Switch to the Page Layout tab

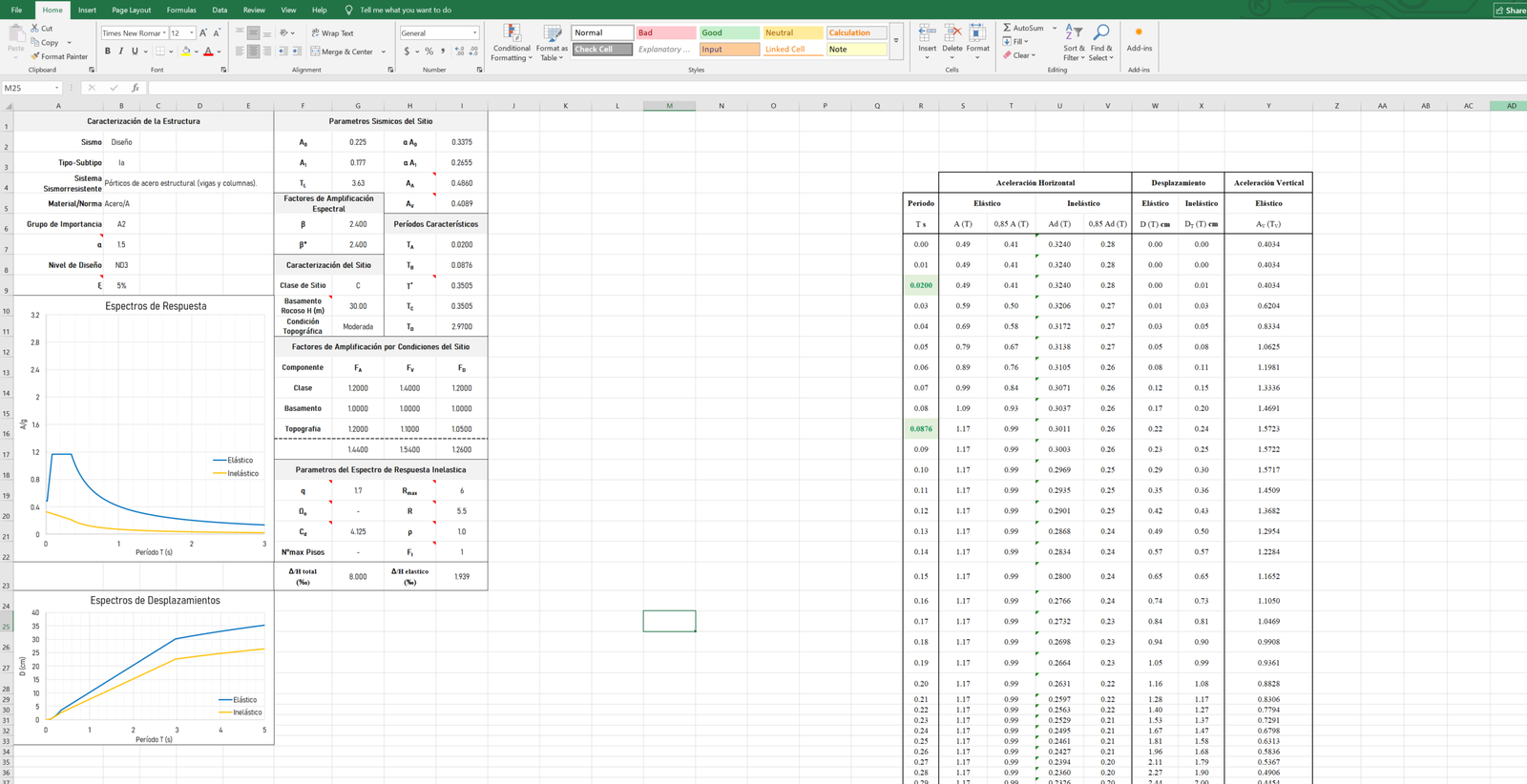coord(132,10)
